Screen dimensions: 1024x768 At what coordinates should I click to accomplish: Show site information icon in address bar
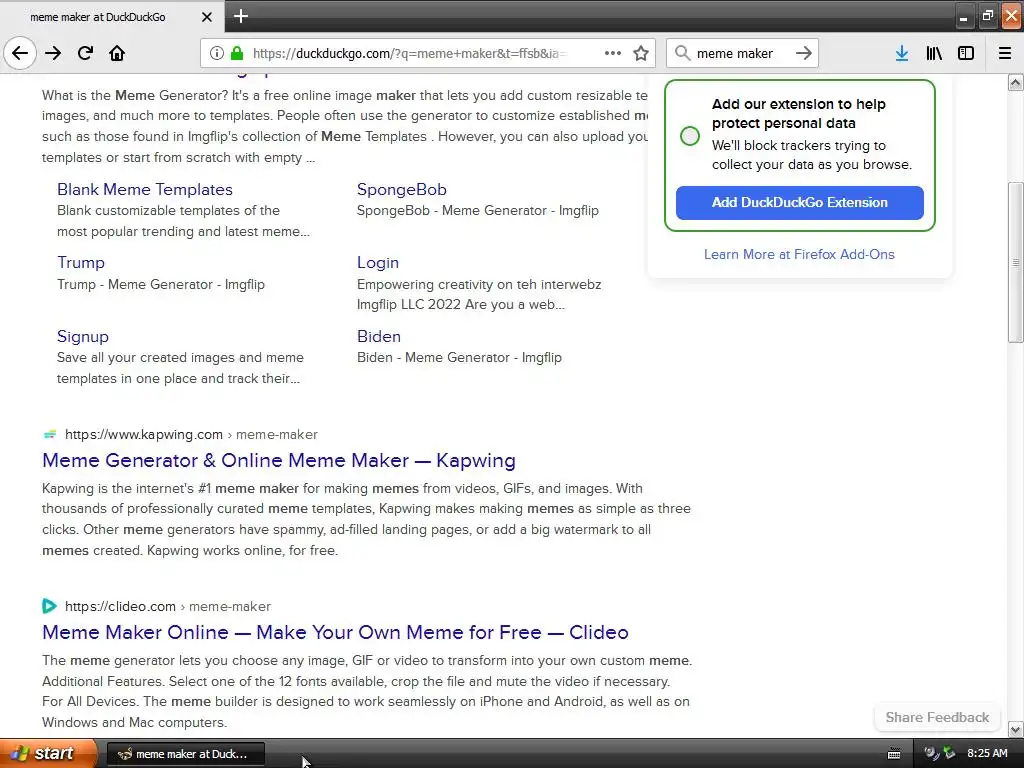(x=216, y=53)
